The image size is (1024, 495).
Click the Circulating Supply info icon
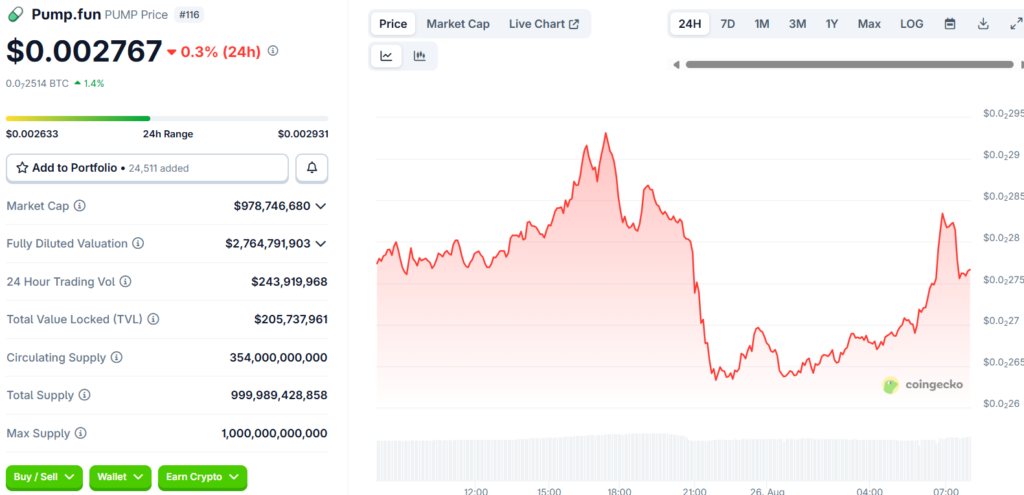(x=117, y=357)
